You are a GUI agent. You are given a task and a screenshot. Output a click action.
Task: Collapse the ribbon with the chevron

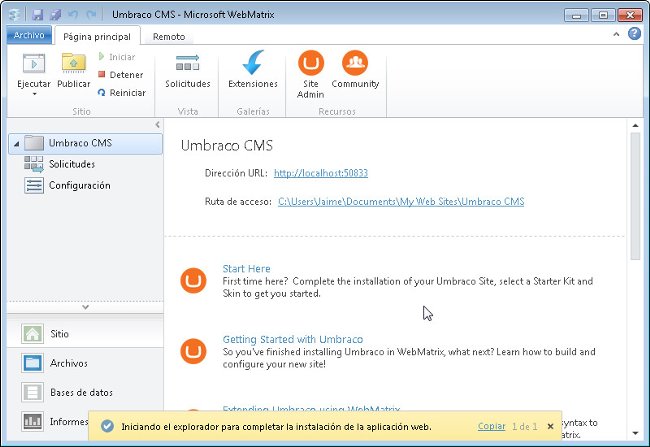[616, 34]
